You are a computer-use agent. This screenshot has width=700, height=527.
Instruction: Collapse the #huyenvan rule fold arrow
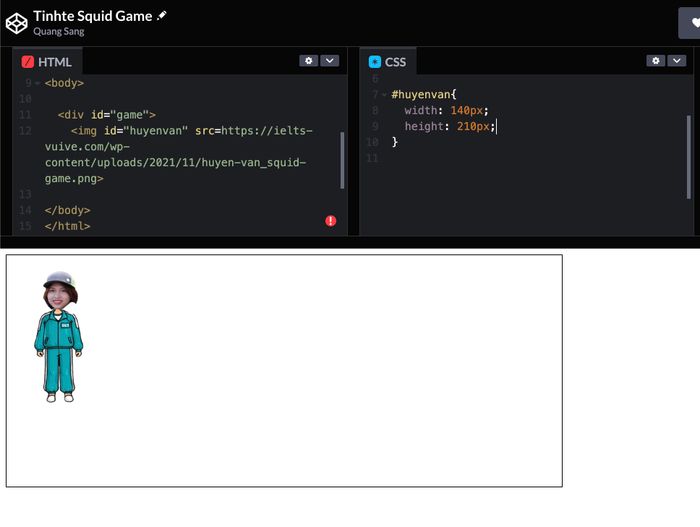coord(384,94)
